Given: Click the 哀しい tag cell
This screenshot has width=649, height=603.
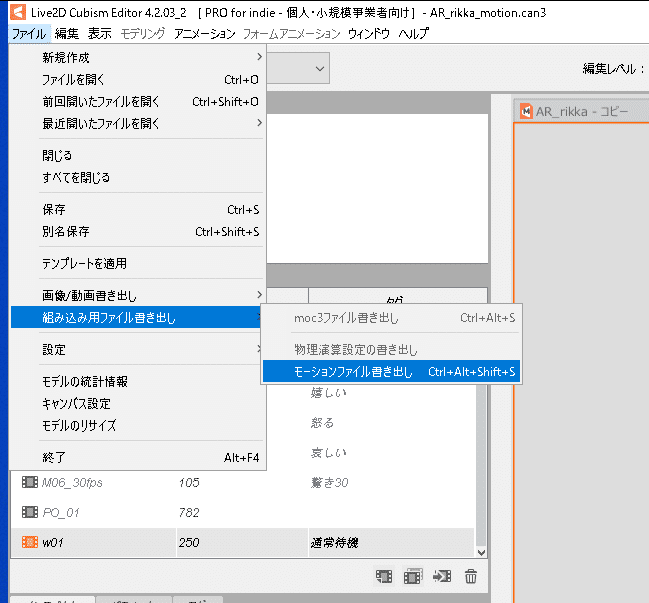Looking at the screenshot, I should click(x=392, y=453).
